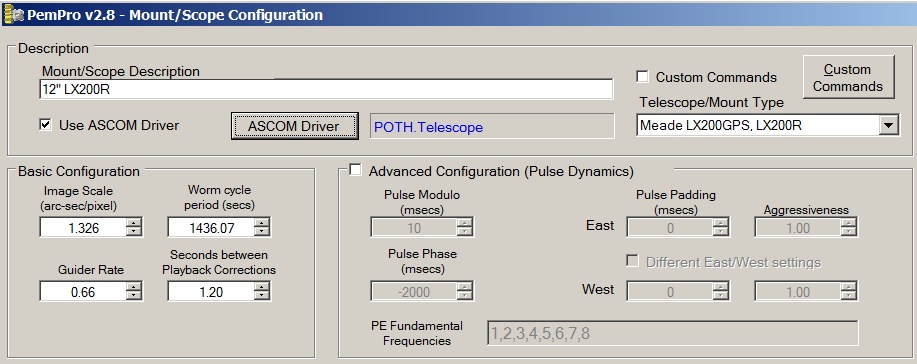Viewport: 917px width, 364px height.
Task: Decrease West Pulse Padding value
Action: (x=721, y=296)
